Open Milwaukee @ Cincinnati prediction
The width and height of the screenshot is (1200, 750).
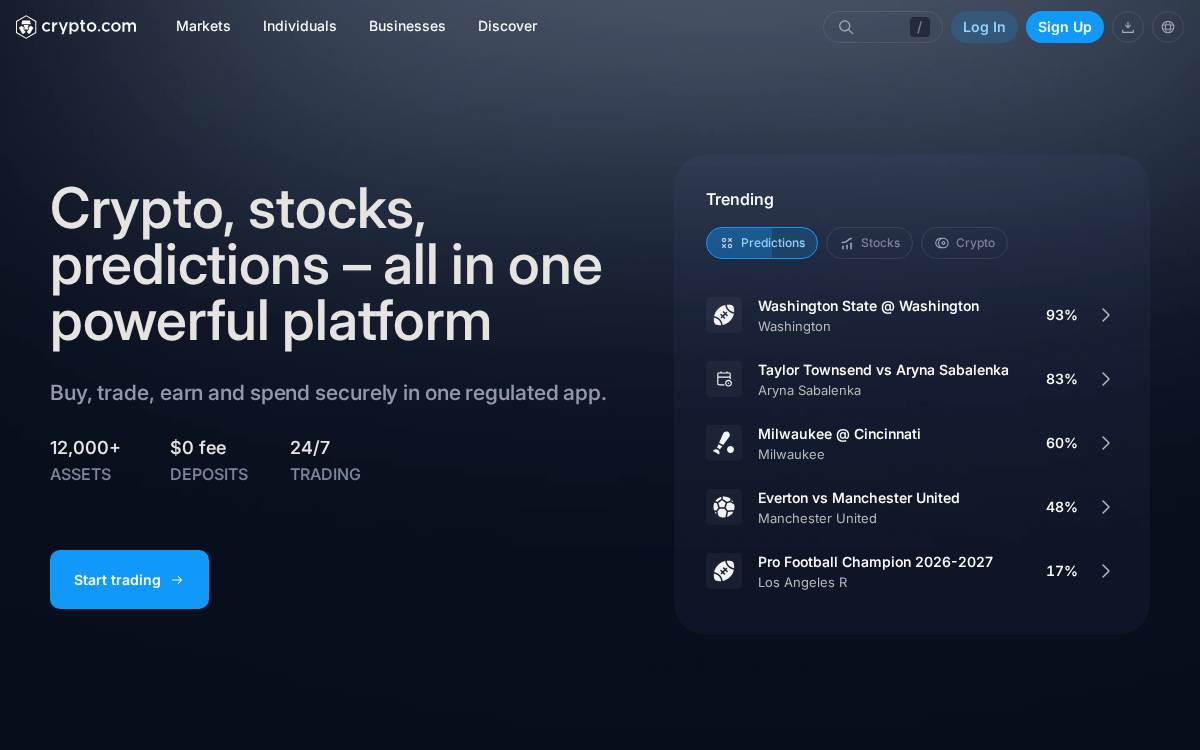click(912, 443)
